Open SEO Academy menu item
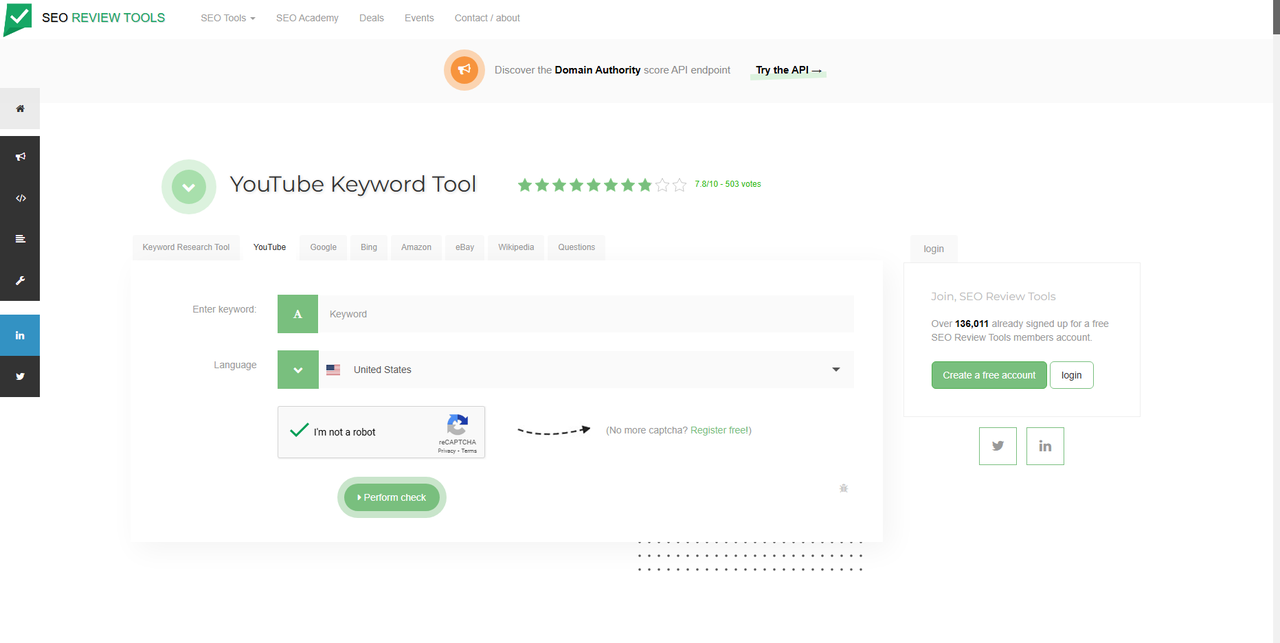The height and width of the screenshot is (643, 1280). [307, 18]
